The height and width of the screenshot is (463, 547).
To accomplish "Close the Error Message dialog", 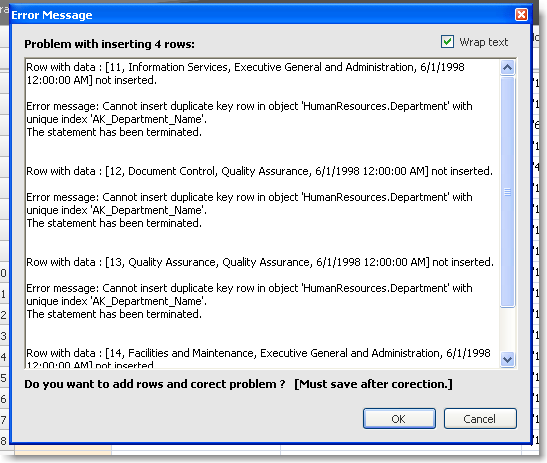I will (x=521, y=15).
